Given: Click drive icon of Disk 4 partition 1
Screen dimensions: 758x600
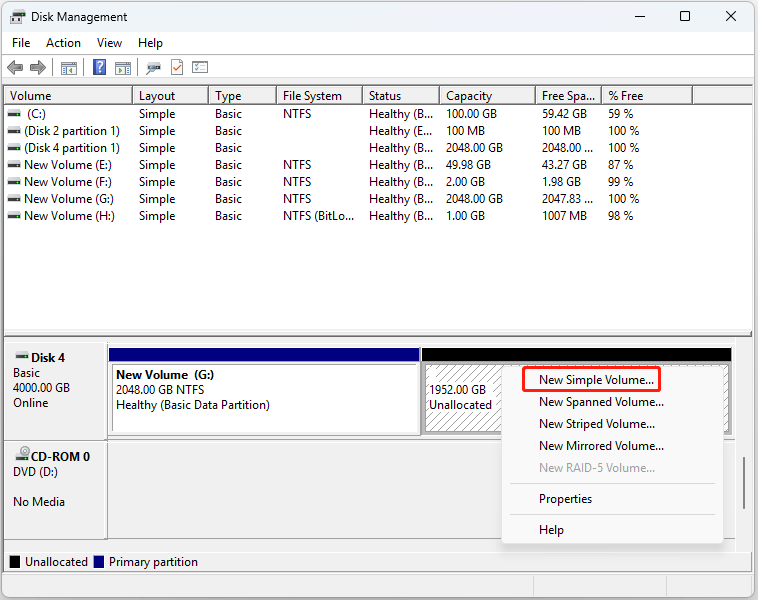Looking at the screenshot, I should coord(15,148).
